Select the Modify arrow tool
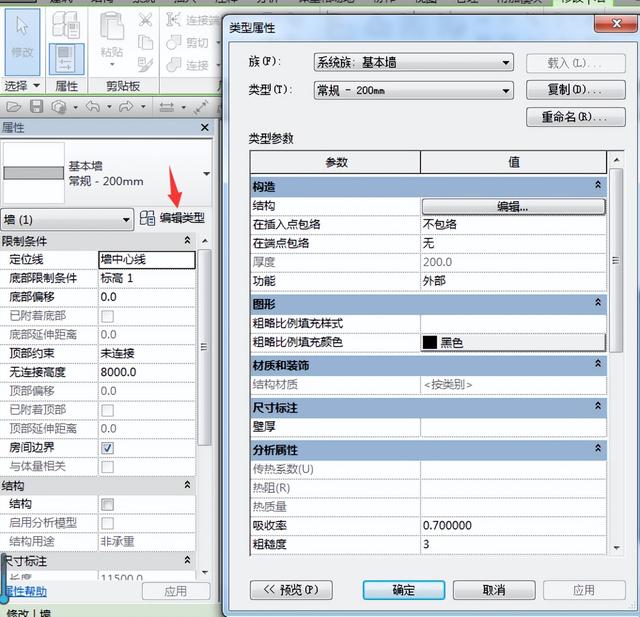Screen dimensions: 640x617 22,42
